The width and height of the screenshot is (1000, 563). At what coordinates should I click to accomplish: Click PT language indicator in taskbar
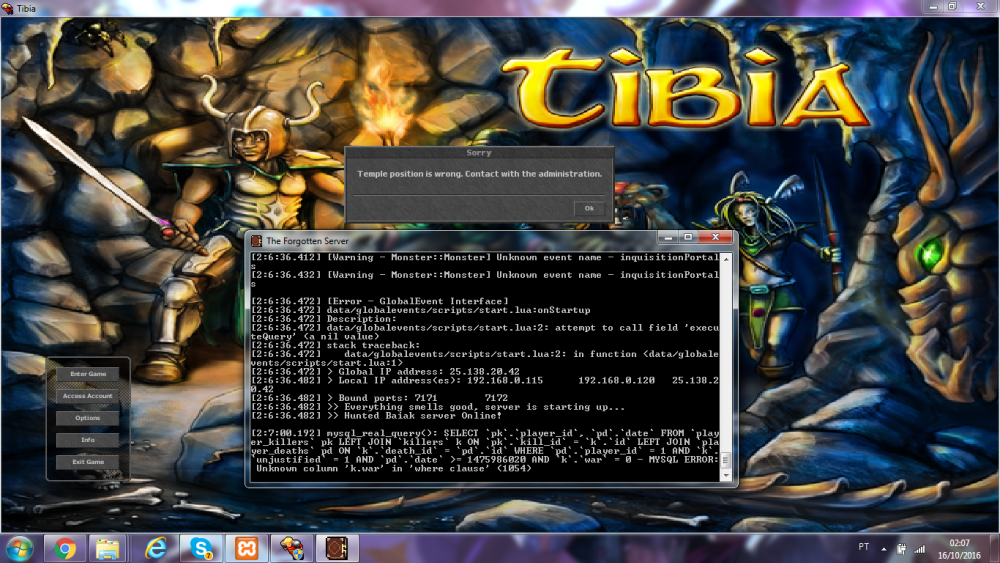point(864,547)
